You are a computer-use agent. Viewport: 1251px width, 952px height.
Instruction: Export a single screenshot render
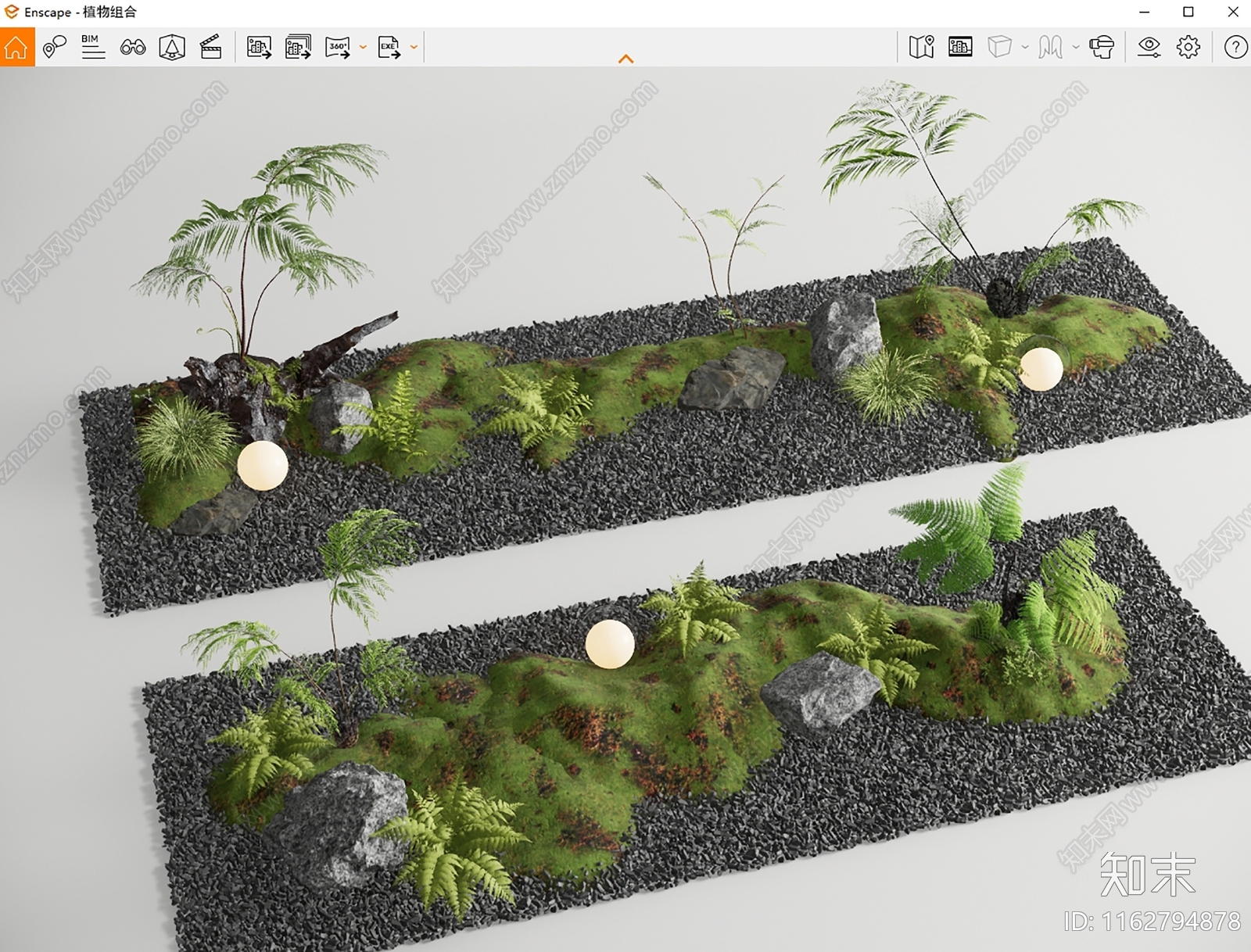pyautogui.click(x=259, y=47)
